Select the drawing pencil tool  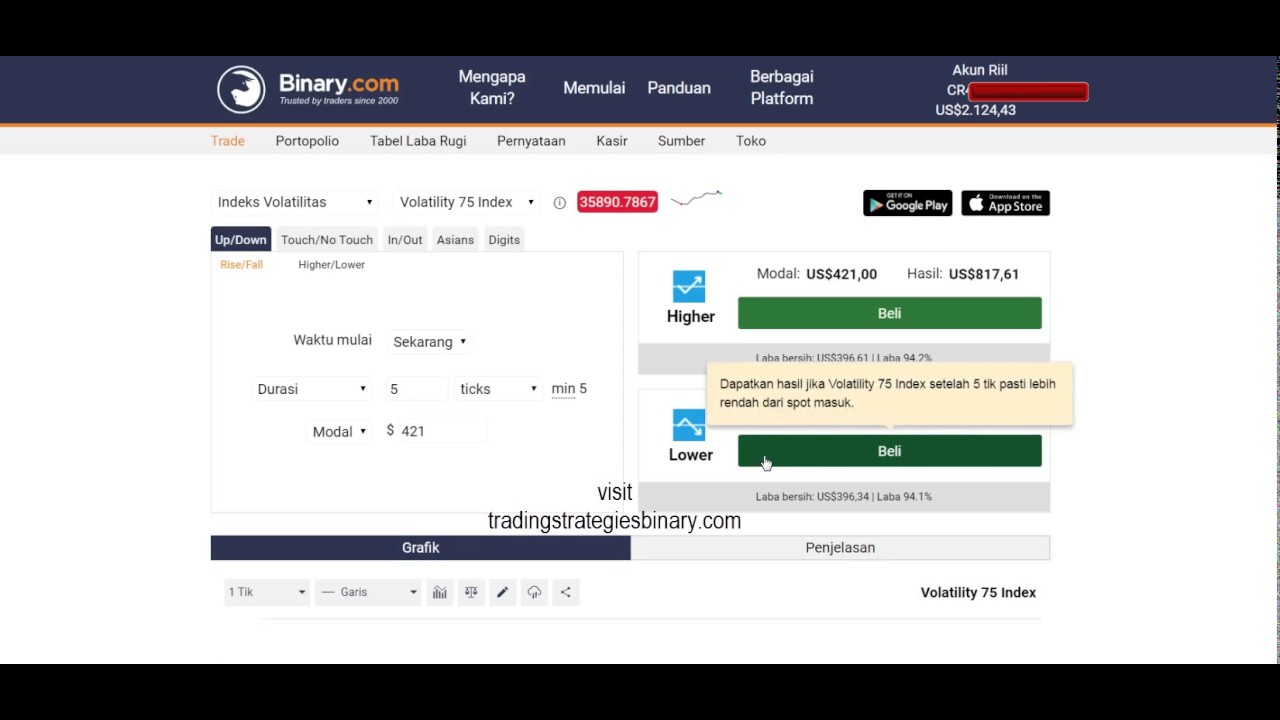(503, 592)
